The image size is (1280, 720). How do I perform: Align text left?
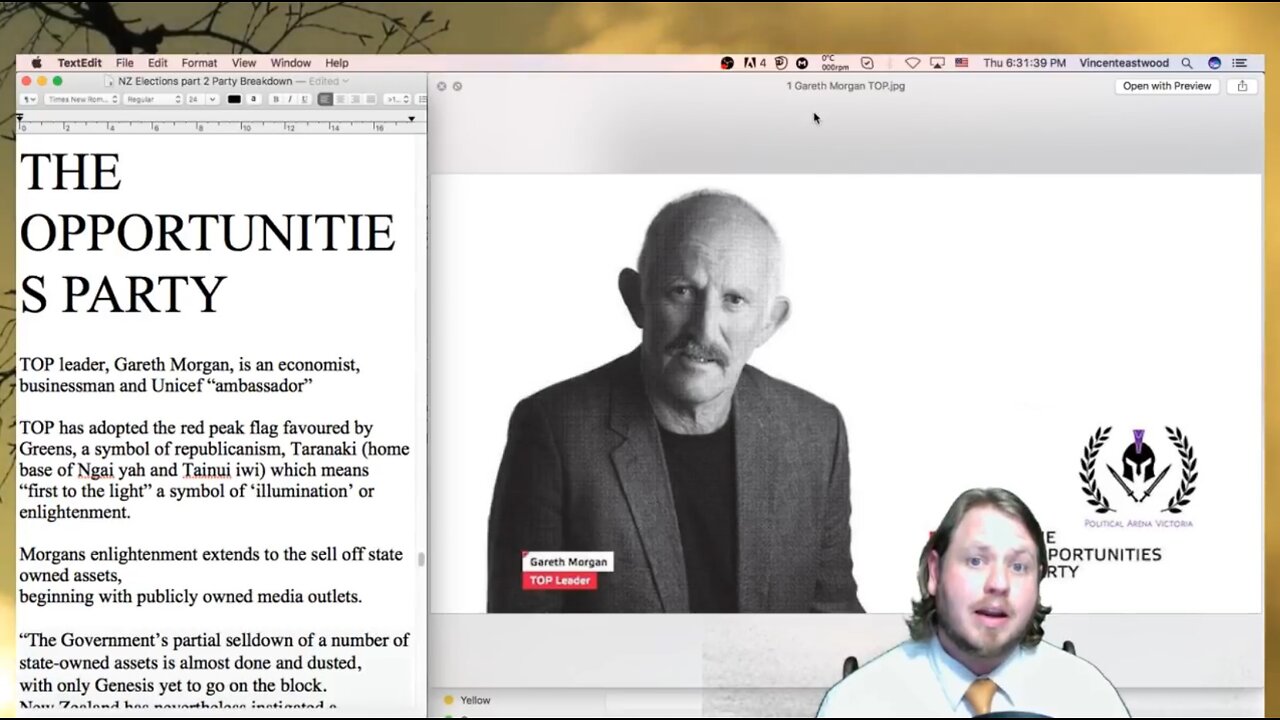click(325, 99)
